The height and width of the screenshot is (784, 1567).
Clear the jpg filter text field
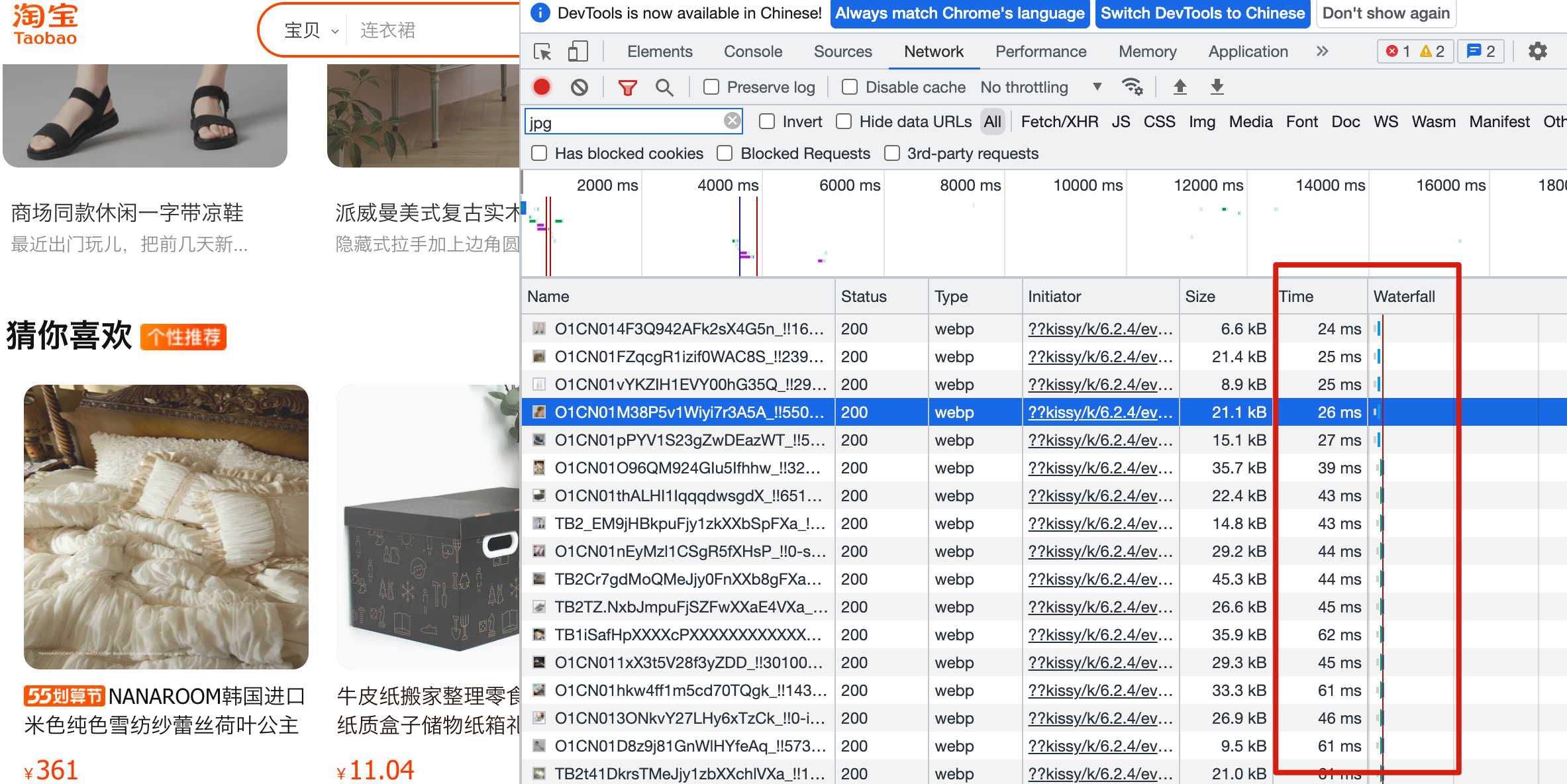[732, 121]
